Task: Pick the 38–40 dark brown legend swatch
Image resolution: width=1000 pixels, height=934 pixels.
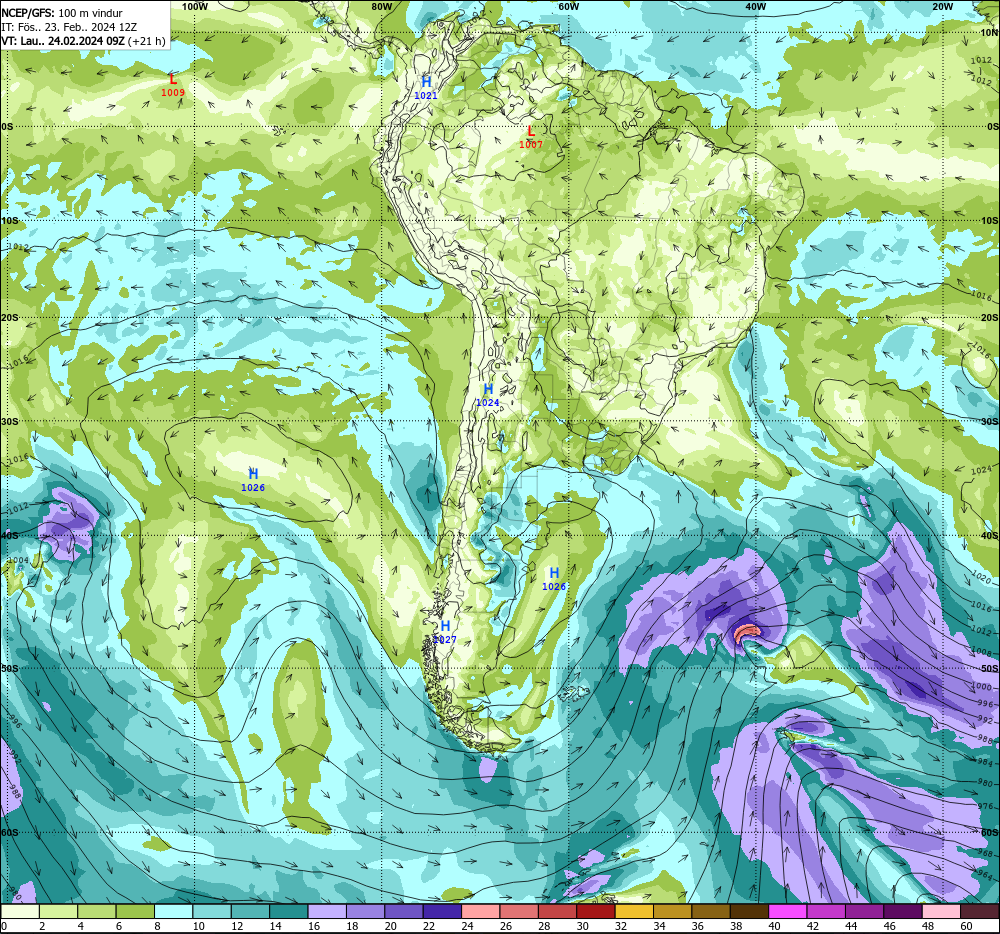Action: (x=750, y=912)
